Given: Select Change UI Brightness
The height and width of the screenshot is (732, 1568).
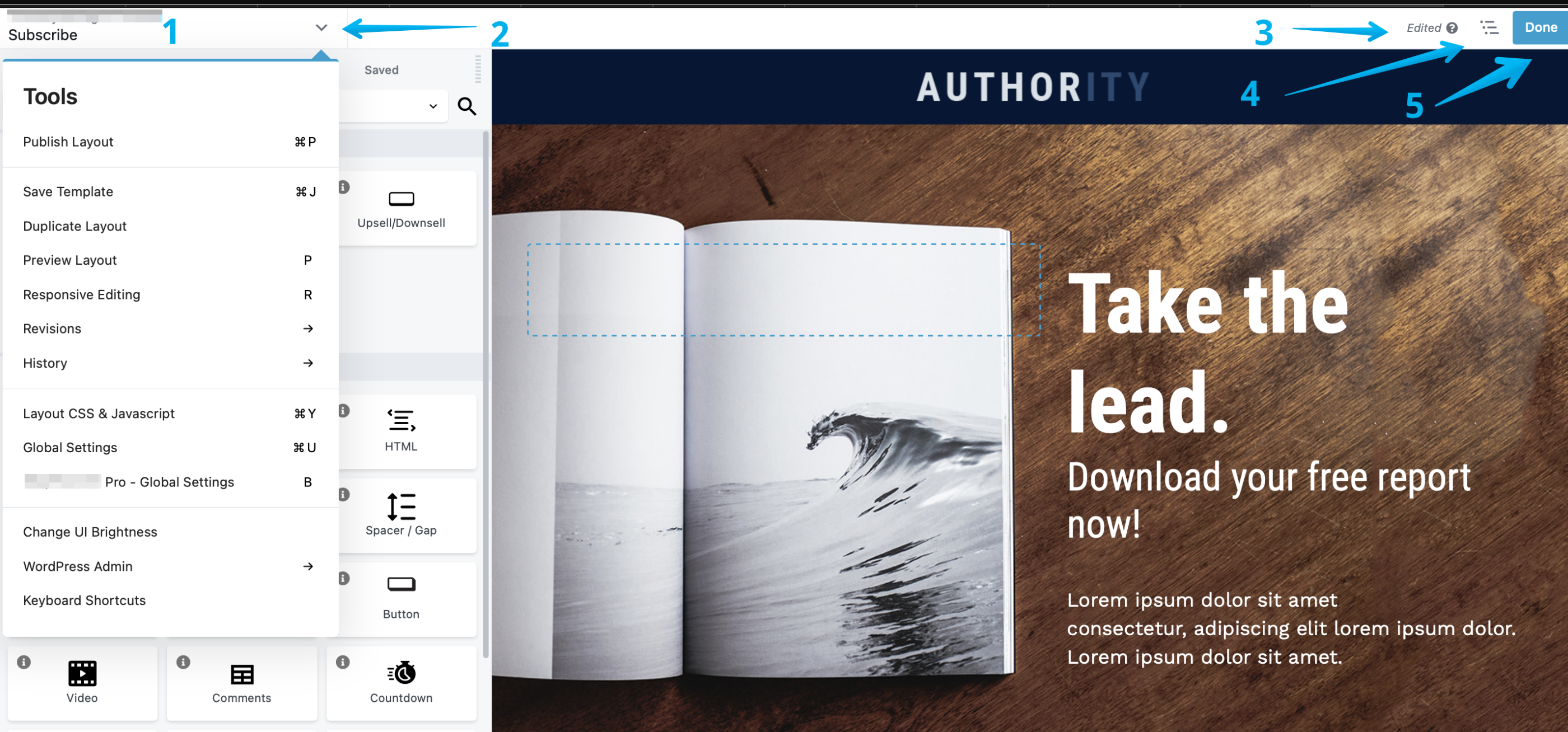Looking at the screenshot, I should (90, 532).
